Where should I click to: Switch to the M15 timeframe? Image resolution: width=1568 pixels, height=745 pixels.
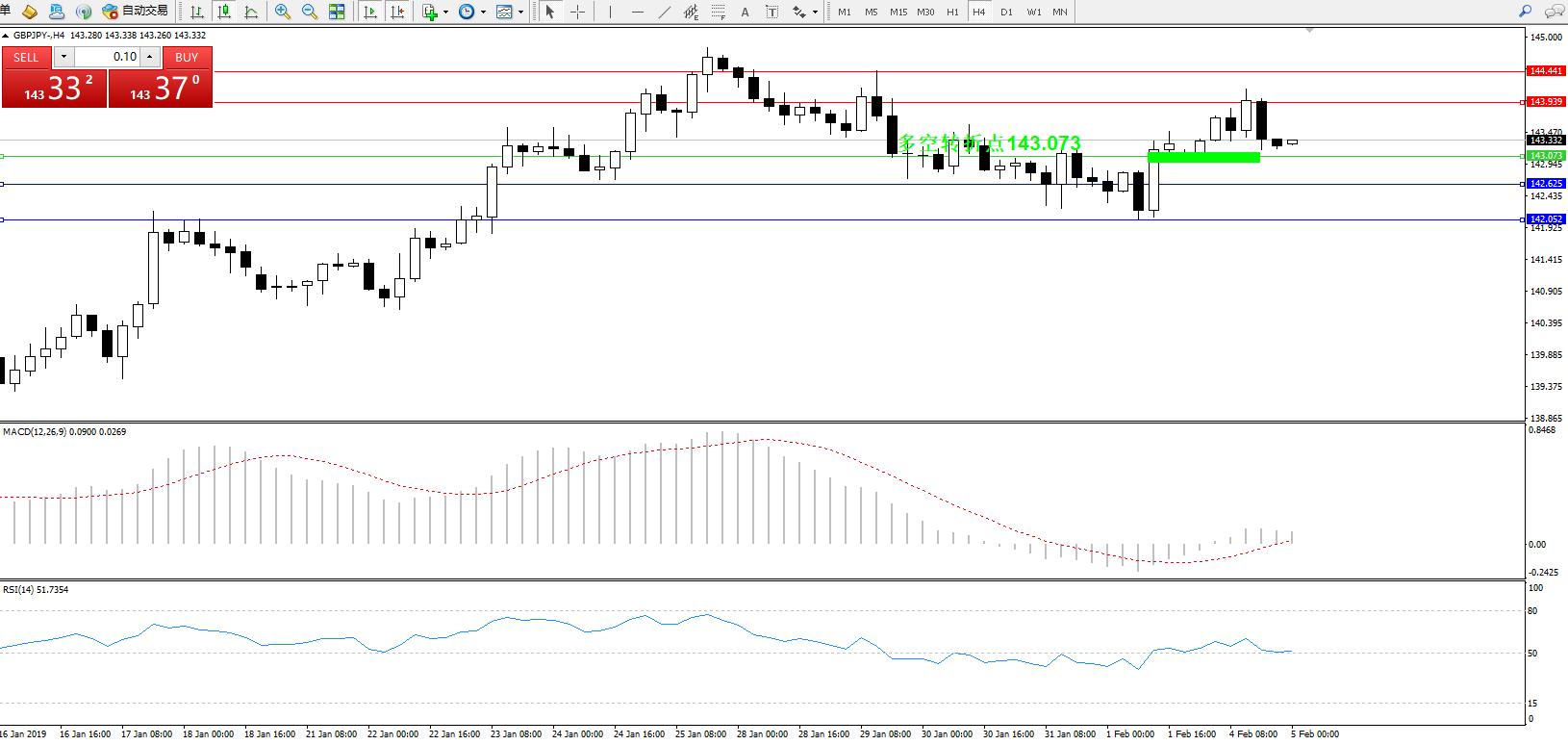coord(898,12)
